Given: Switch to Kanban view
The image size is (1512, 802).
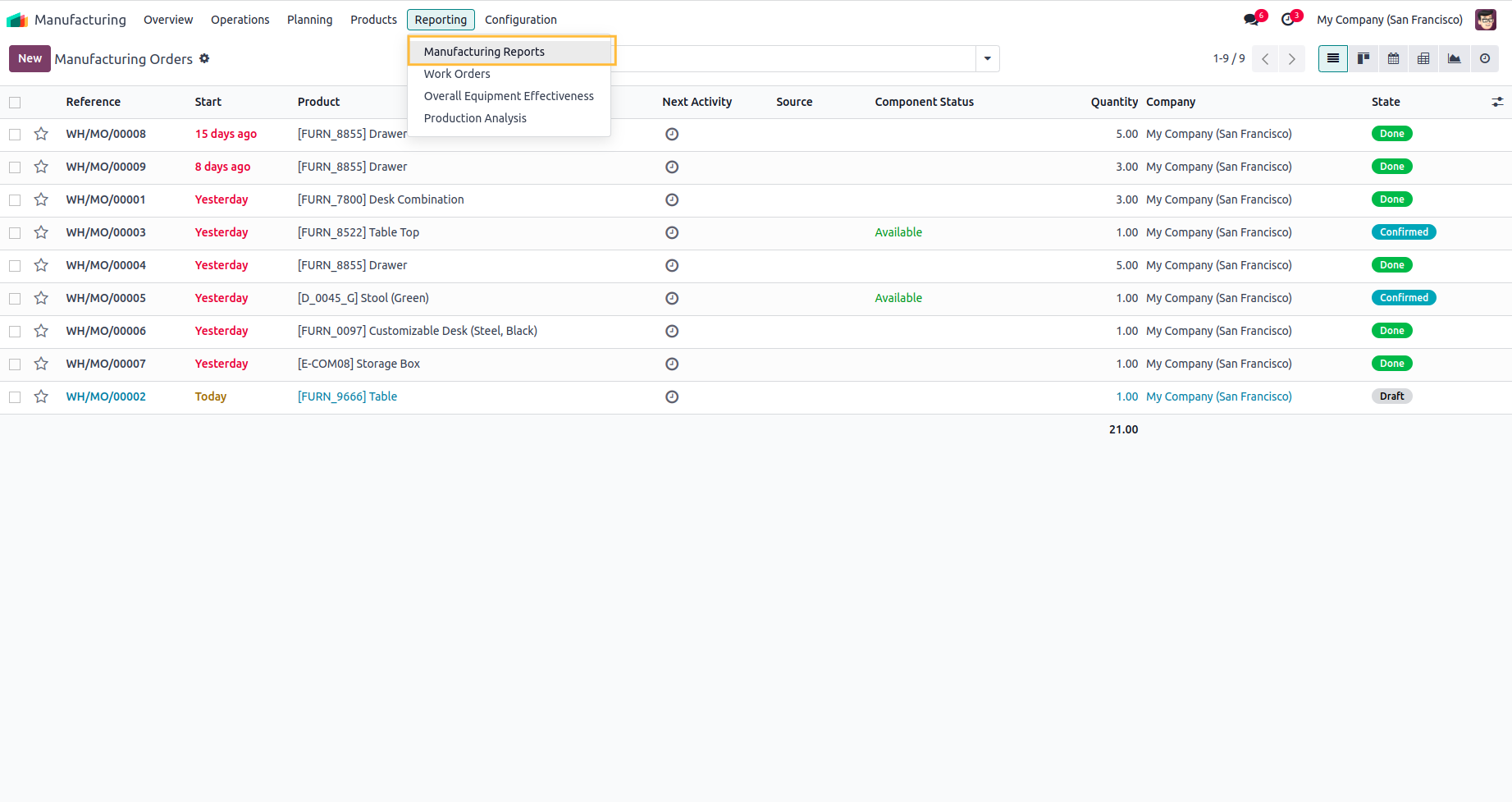Looking at the screenshot, I should tap(1364, 58).
